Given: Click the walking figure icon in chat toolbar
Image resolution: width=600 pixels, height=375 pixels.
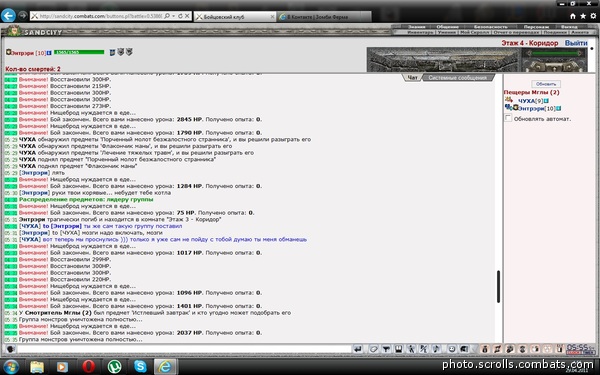Looking at the screenshot, I should [411, 349].
